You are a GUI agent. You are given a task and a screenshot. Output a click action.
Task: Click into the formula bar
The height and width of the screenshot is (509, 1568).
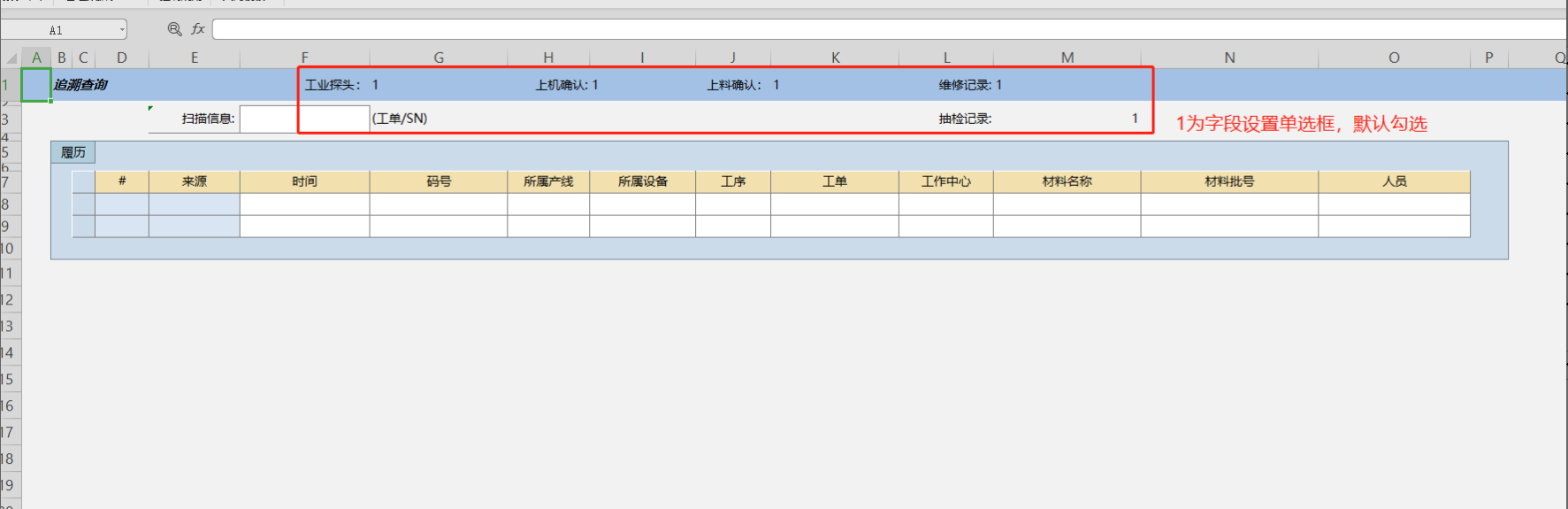(x=884, y=30)
